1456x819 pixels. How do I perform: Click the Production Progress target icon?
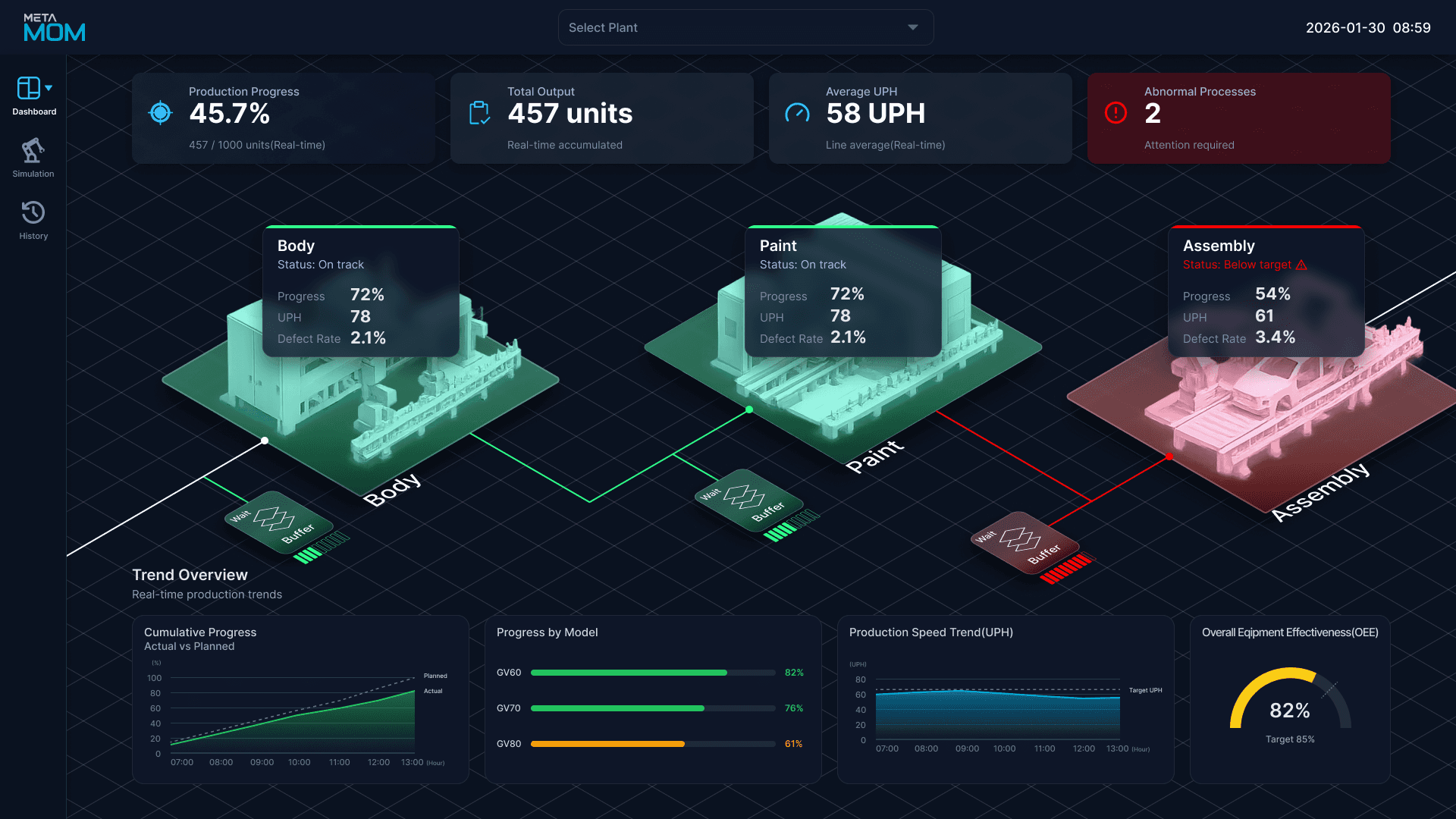pos(160,113)
